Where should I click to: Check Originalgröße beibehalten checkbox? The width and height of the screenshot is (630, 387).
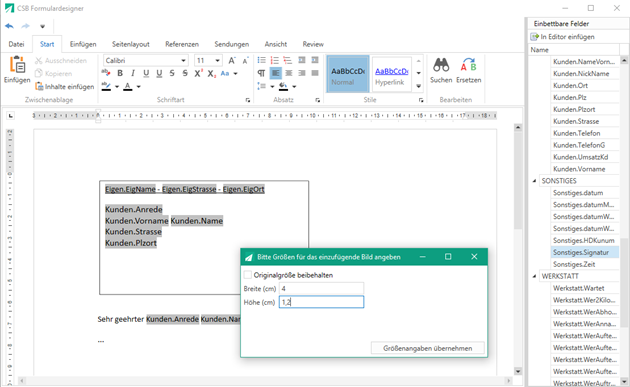pos(248,275)
